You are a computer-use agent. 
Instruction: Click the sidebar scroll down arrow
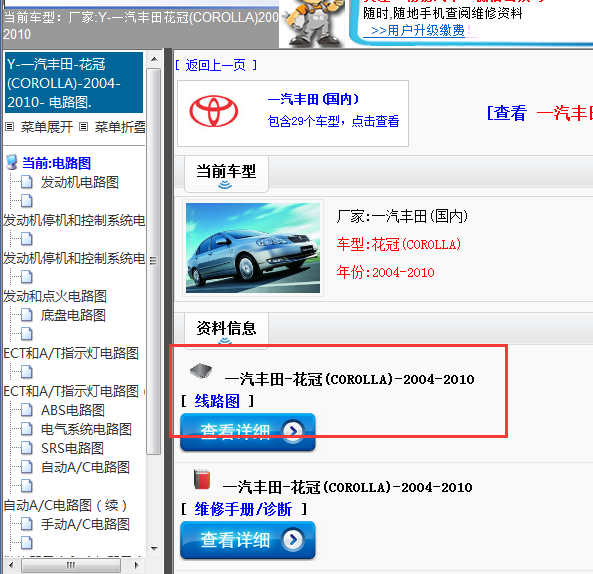(154, 548)
